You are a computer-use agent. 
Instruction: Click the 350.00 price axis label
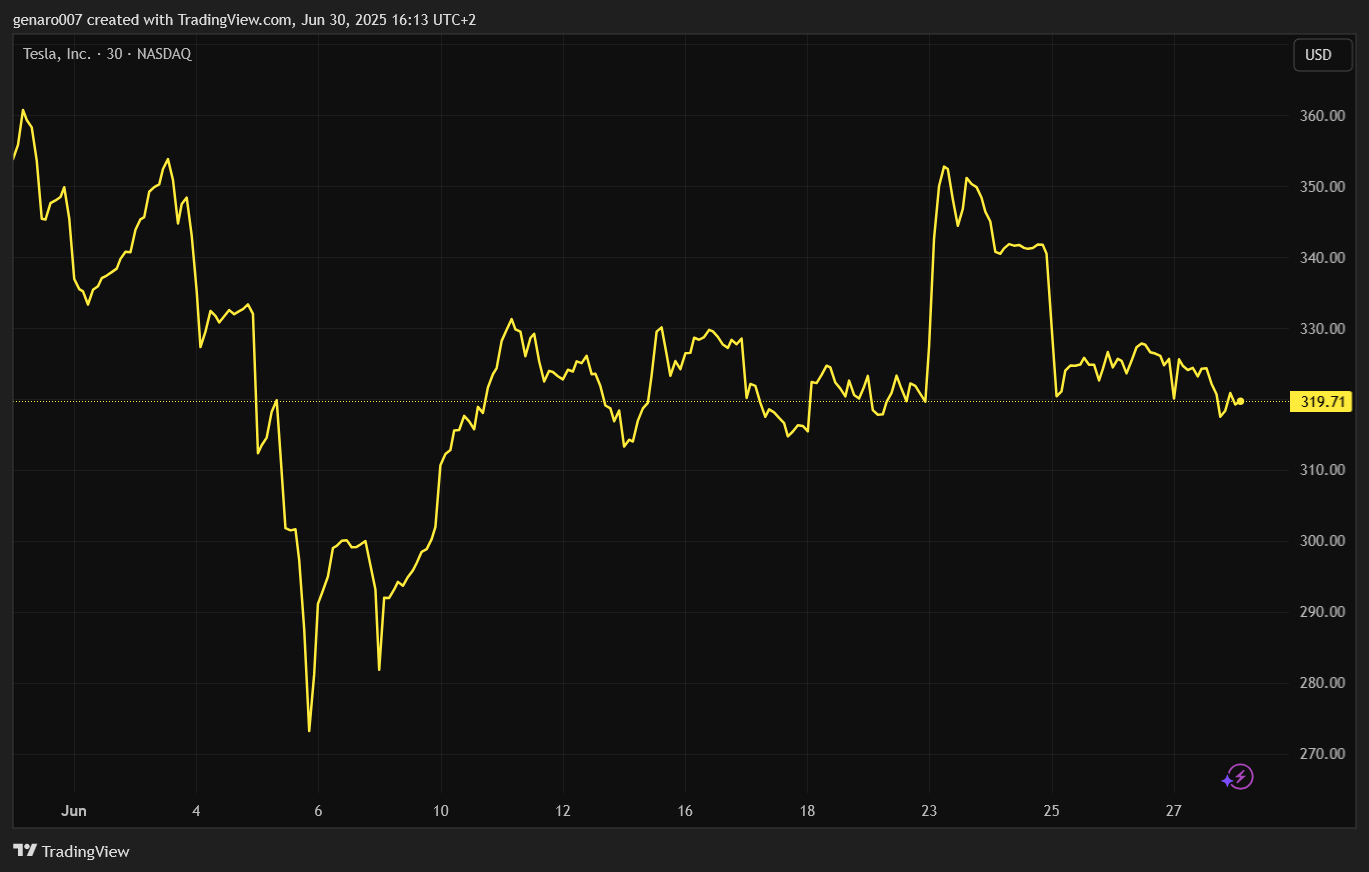(1322, 187)
